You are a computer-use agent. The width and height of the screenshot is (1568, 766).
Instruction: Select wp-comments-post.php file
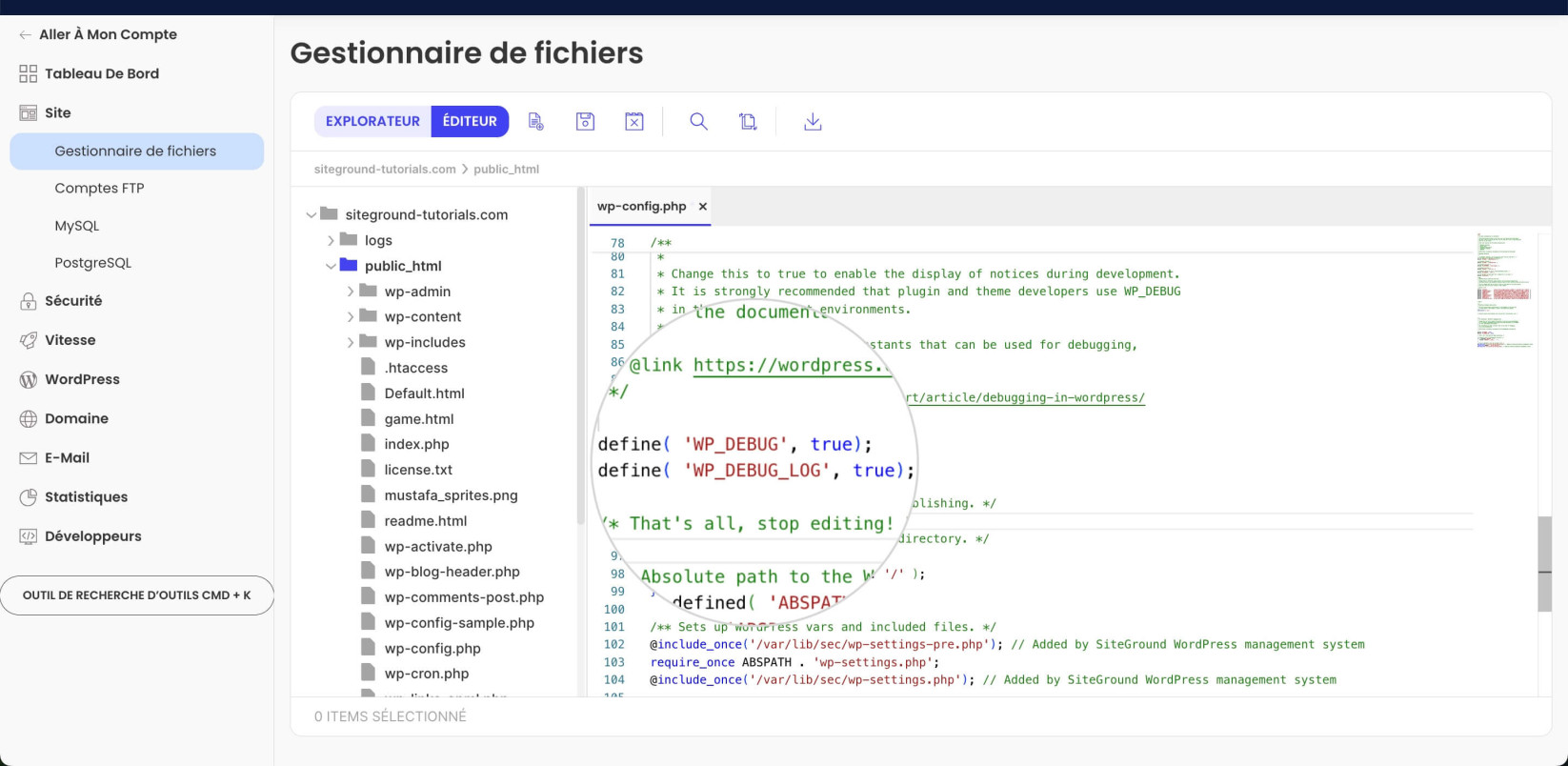[464, 597]
